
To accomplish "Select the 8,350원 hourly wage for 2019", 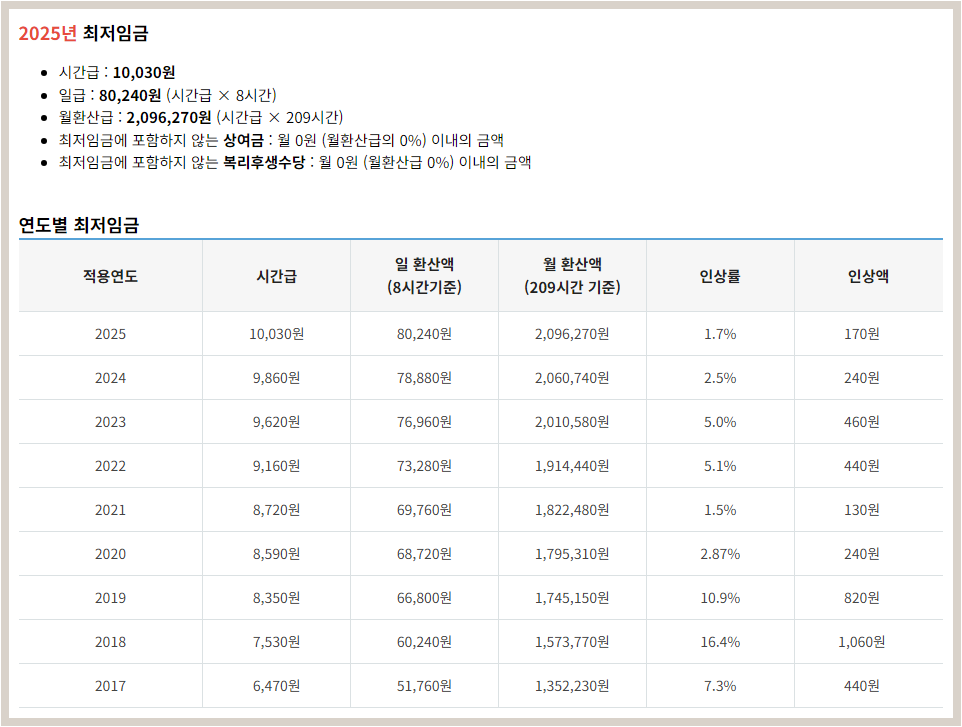I will click(273, 598).
